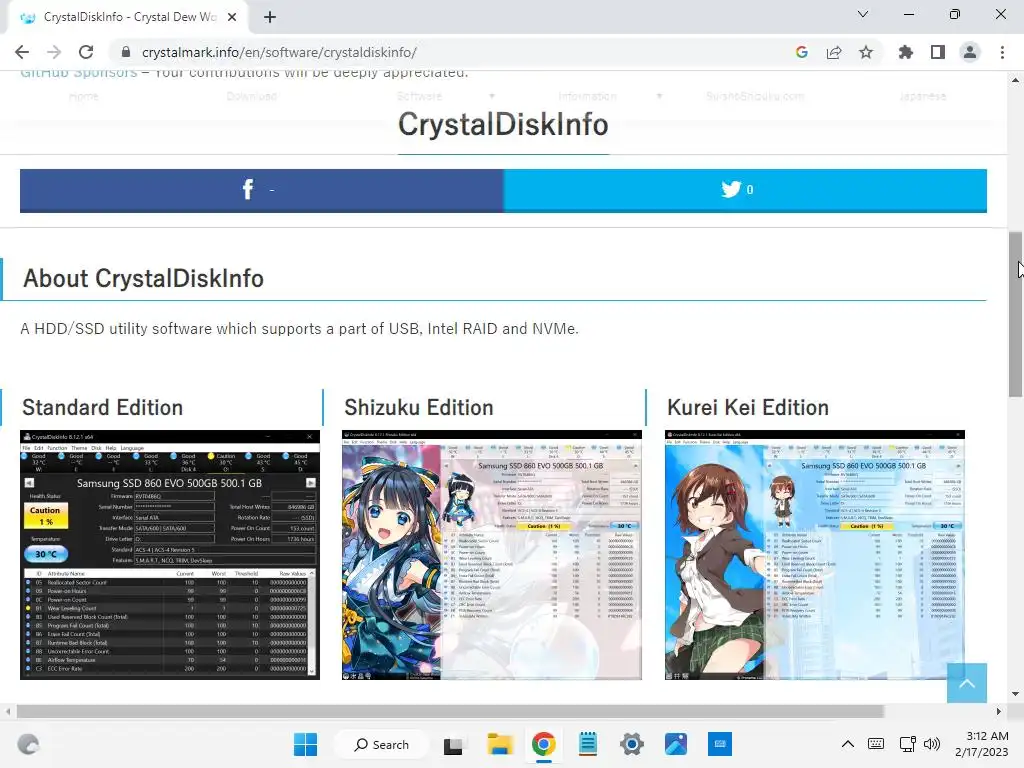
Task: Click the horizontal scrollbar thumb
Action: 451,711
